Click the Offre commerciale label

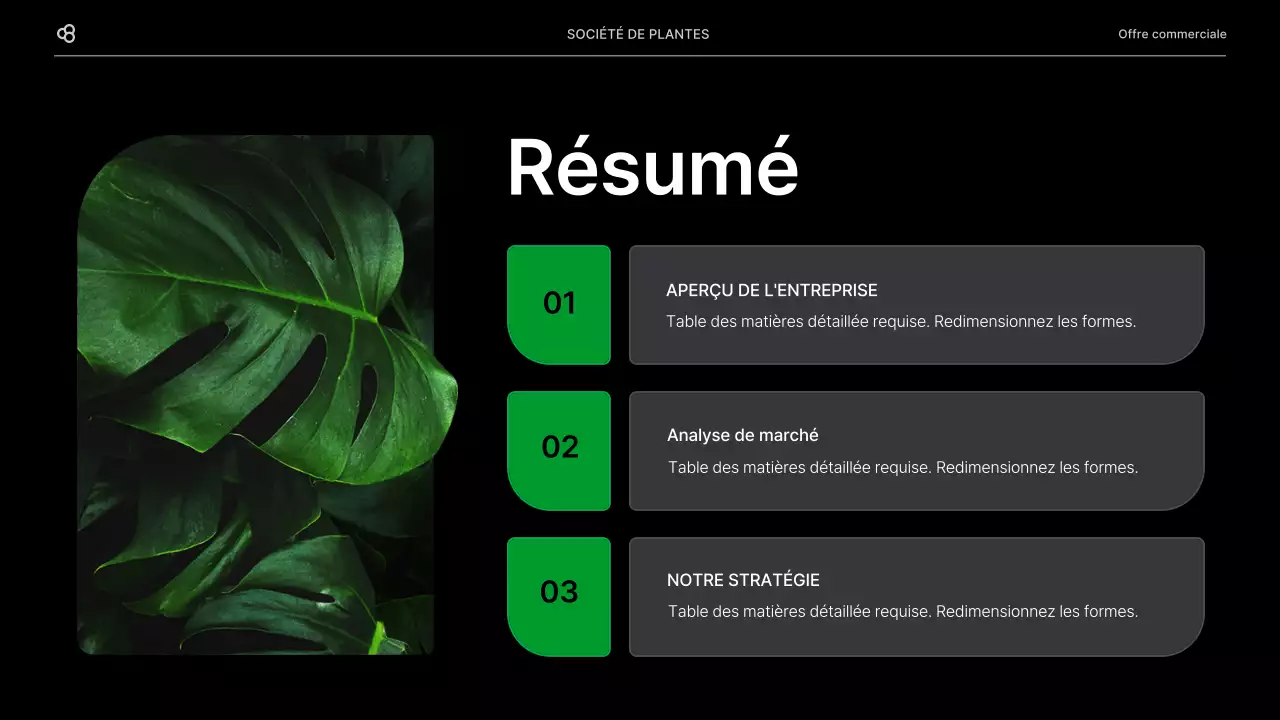(x=1171, y=33)
